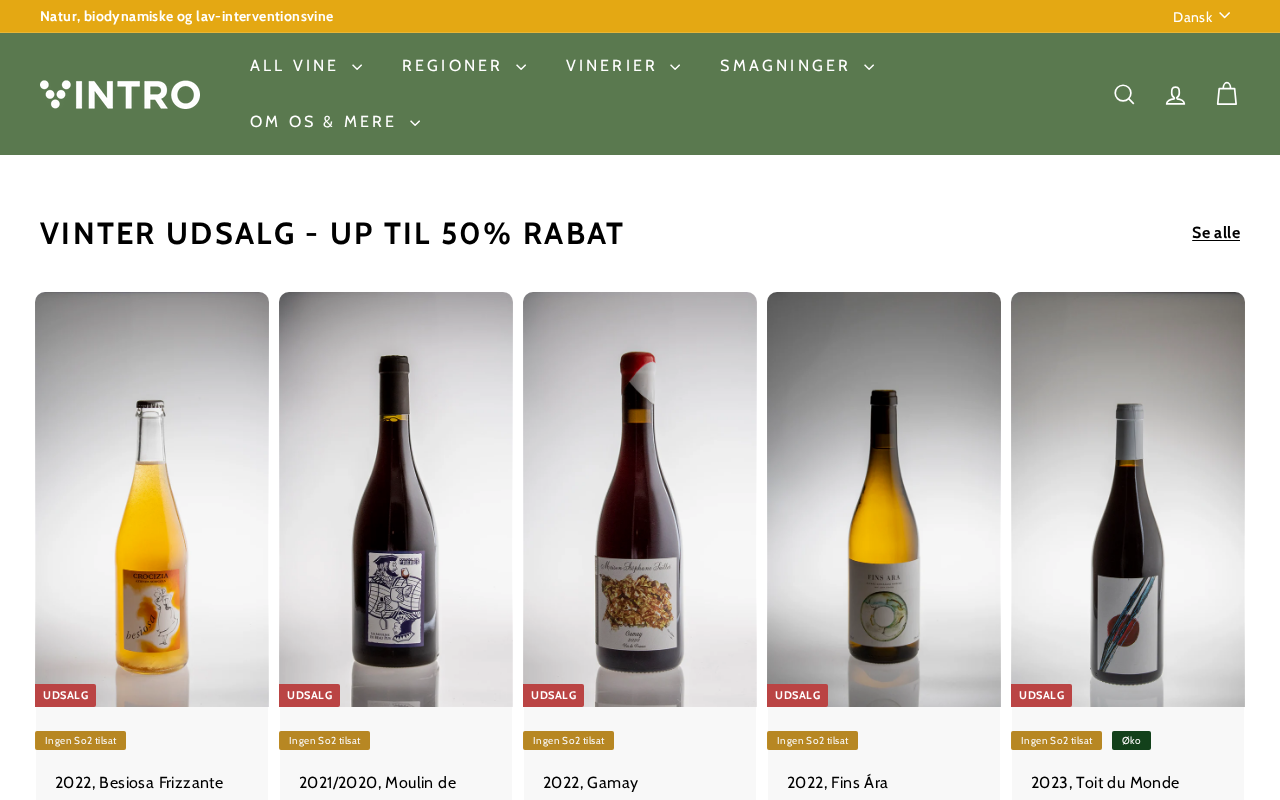Open the shopping bag cart icon
This screenshot has height=800, width=1280.
coord(1227,94)
